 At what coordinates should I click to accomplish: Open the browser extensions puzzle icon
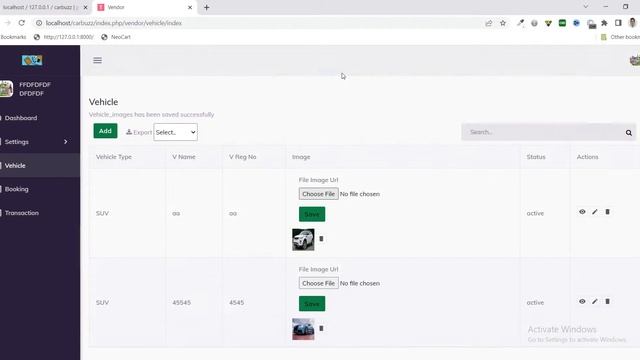point(604,23)
